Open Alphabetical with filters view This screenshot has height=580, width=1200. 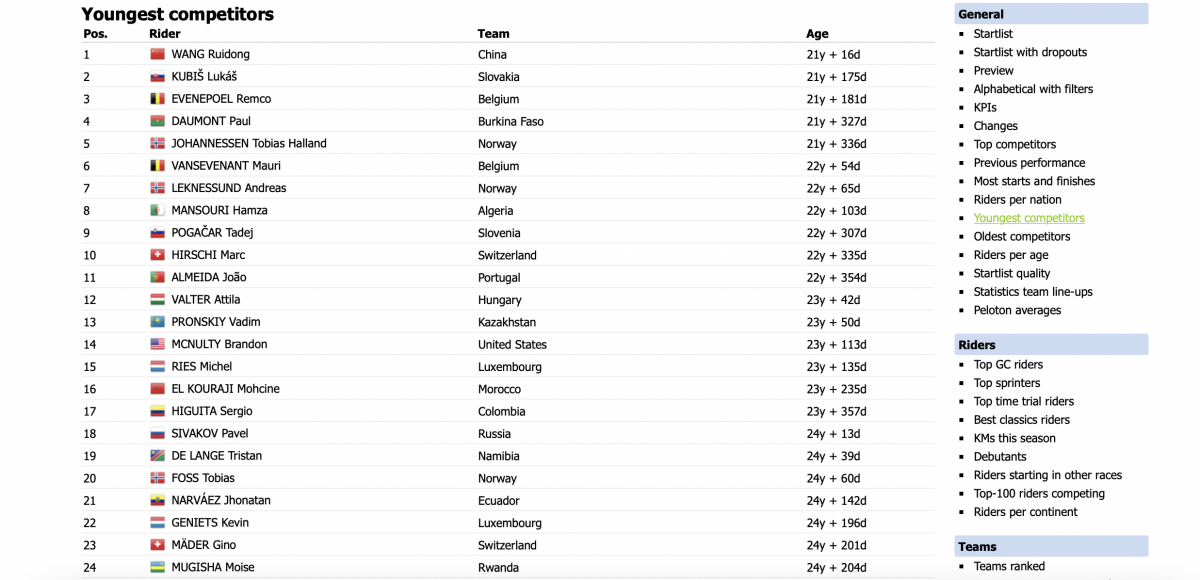click(1033, 89)
